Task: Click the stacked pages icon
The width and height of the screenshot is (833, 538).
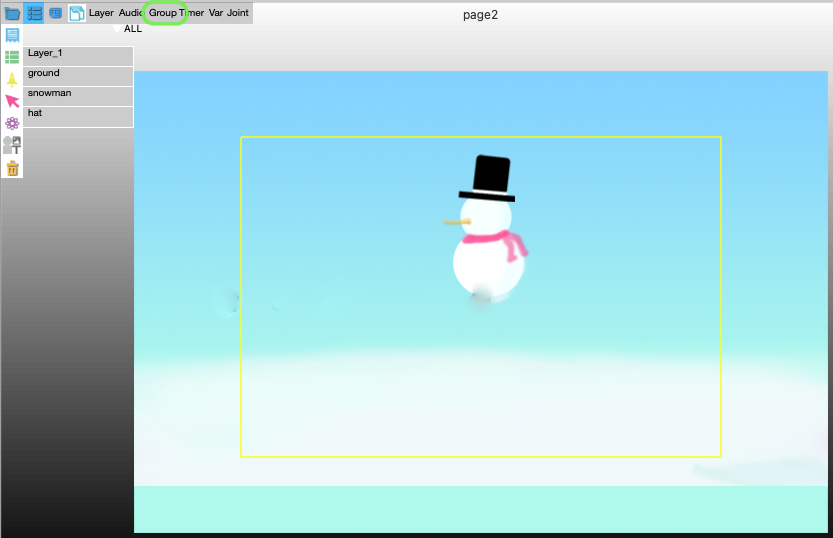Action: click(x=77, y=13)
